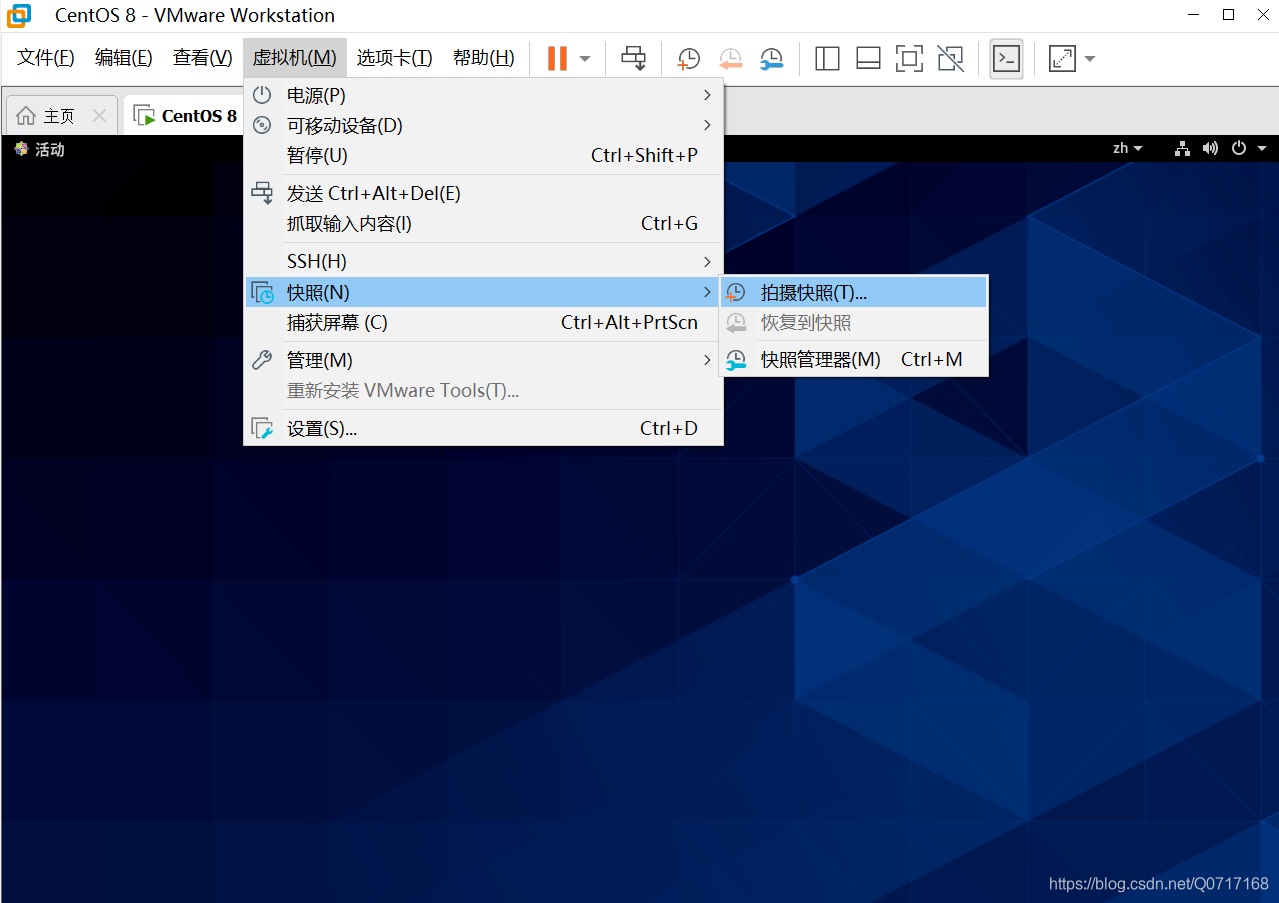Click the settings icon beside 设置(S)...
Viewport: 1279px width, 903px height.
(262, 428)
